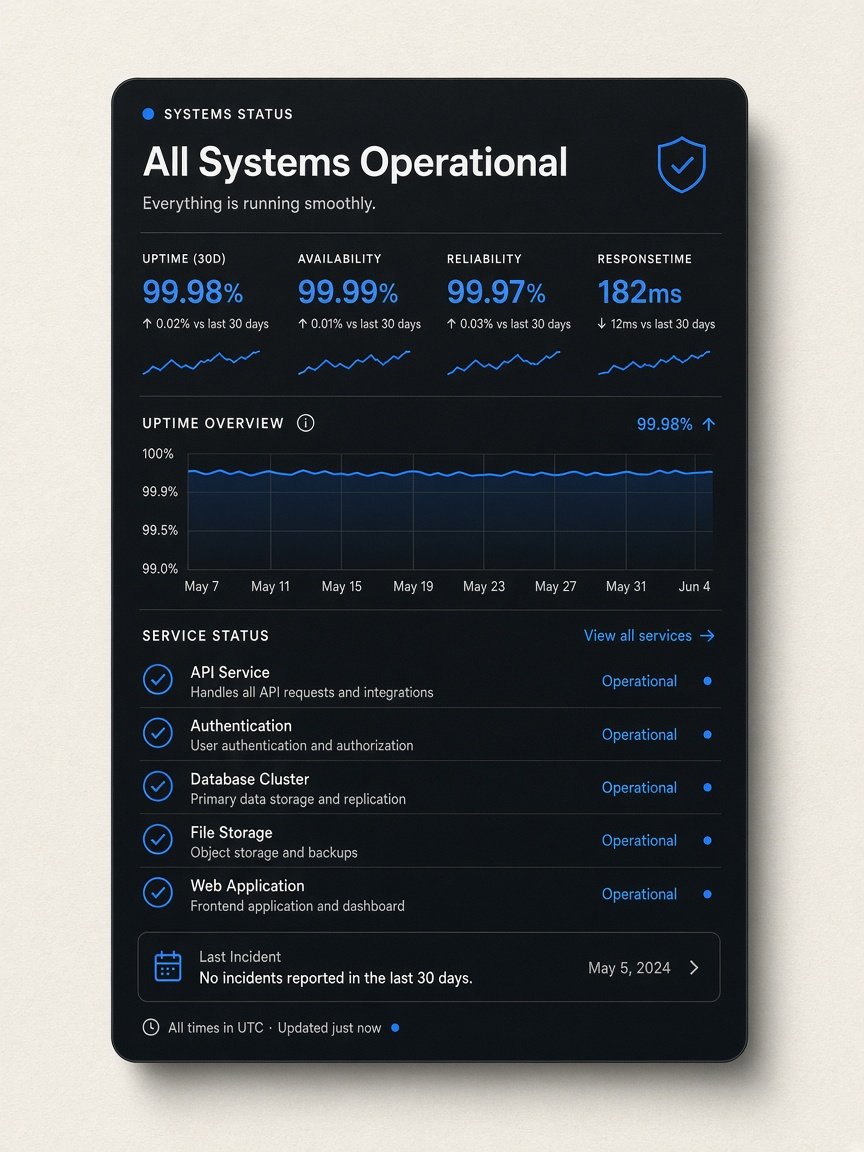Click the blue dot beside SYSTEMS STATUS
864x1152 pixels.
point(148,114)
